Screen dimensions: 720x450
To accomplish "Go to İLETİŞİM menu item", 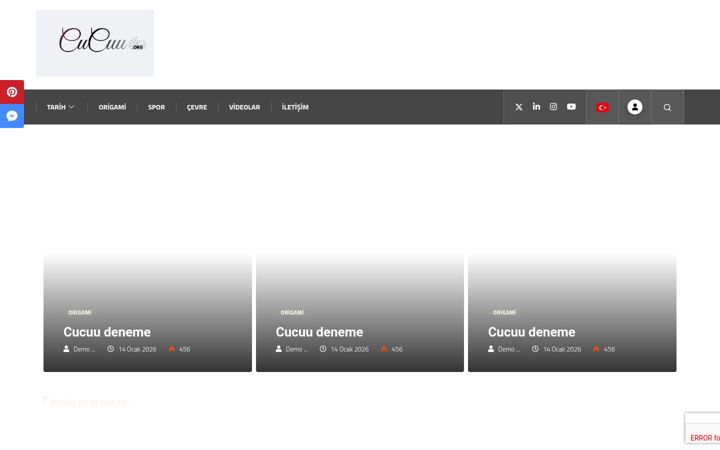I will tap(295, 107).
